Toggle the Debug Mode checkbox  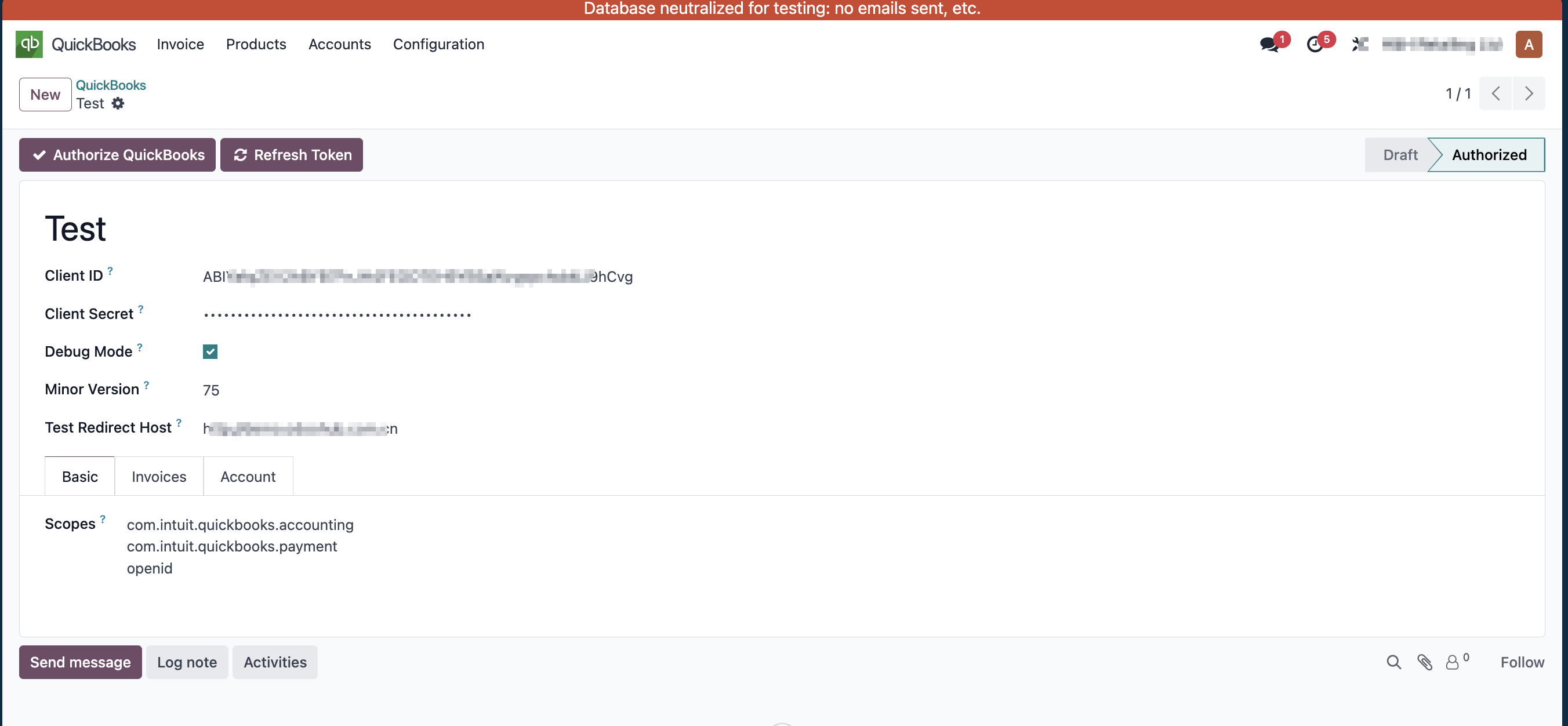pyautogui.click(x=210, y=352)
